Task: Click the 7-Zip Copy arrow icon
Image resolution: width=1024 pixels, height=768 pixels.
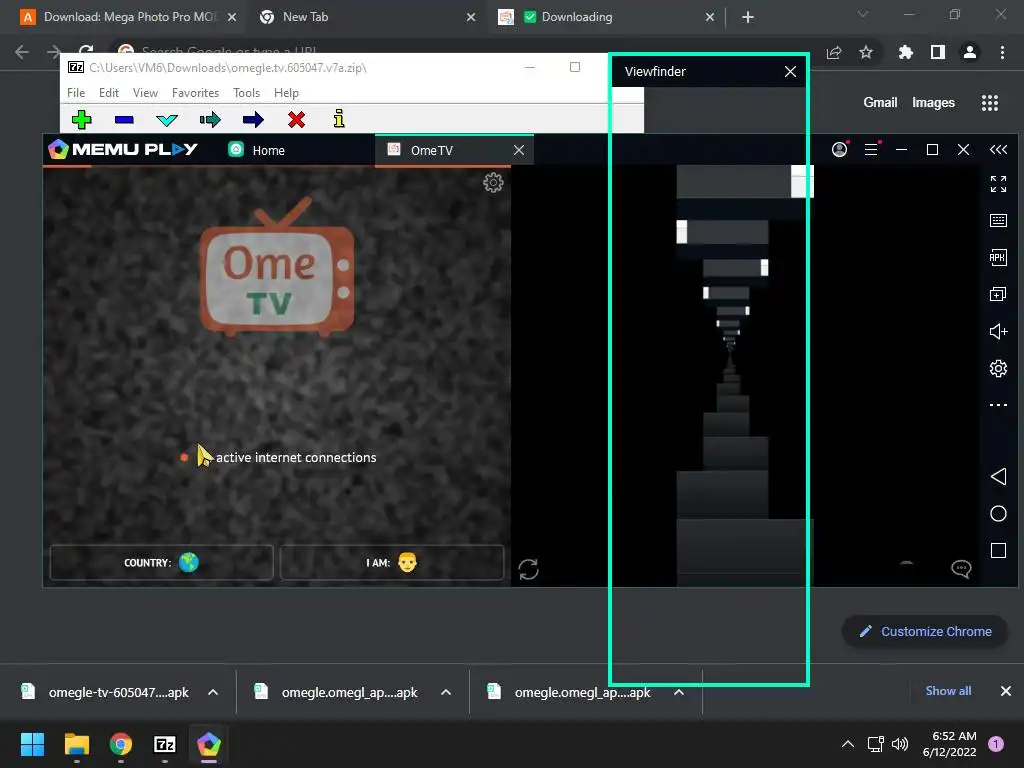Action: [x=210, y=120]
